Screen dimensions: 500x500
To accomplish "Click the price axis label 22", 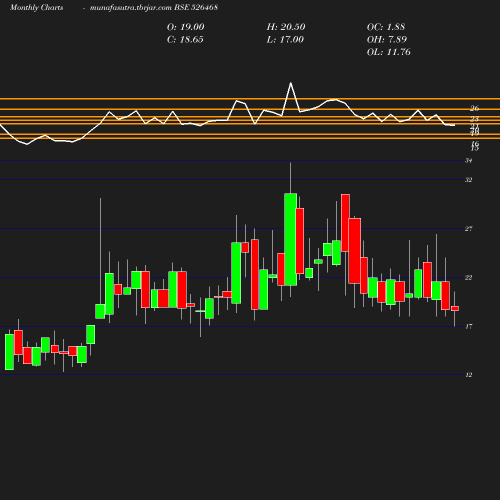I will pos(469,278).
